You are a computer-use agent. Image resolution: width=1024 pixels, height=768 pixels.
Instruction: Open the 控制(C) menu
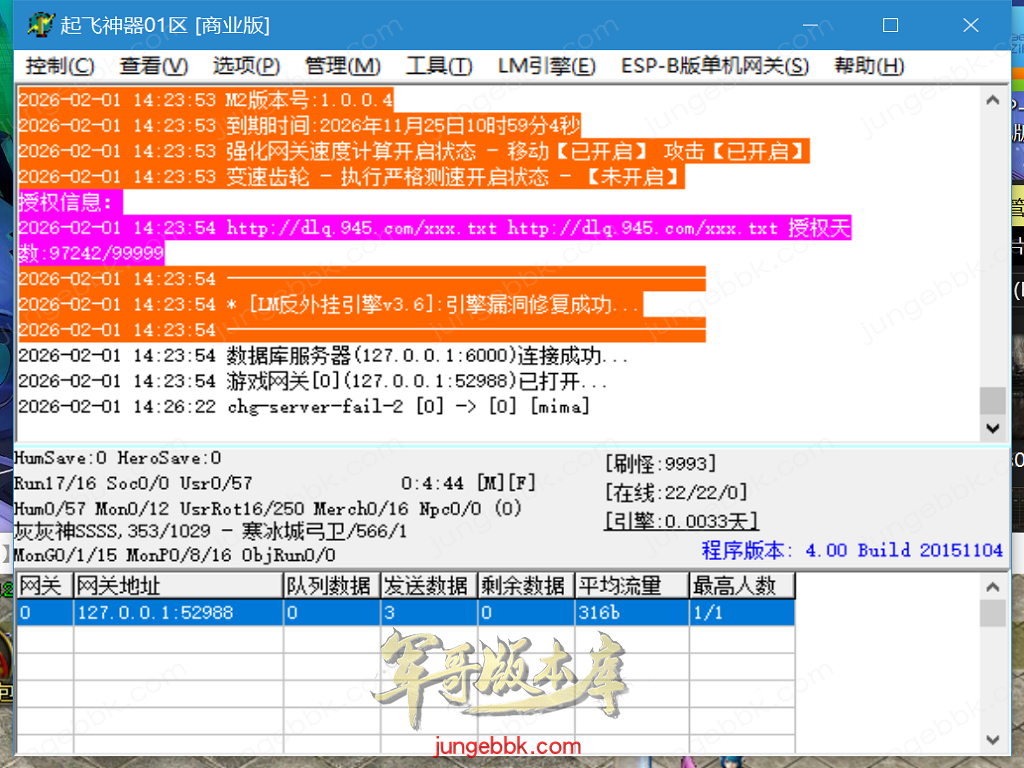60,66
